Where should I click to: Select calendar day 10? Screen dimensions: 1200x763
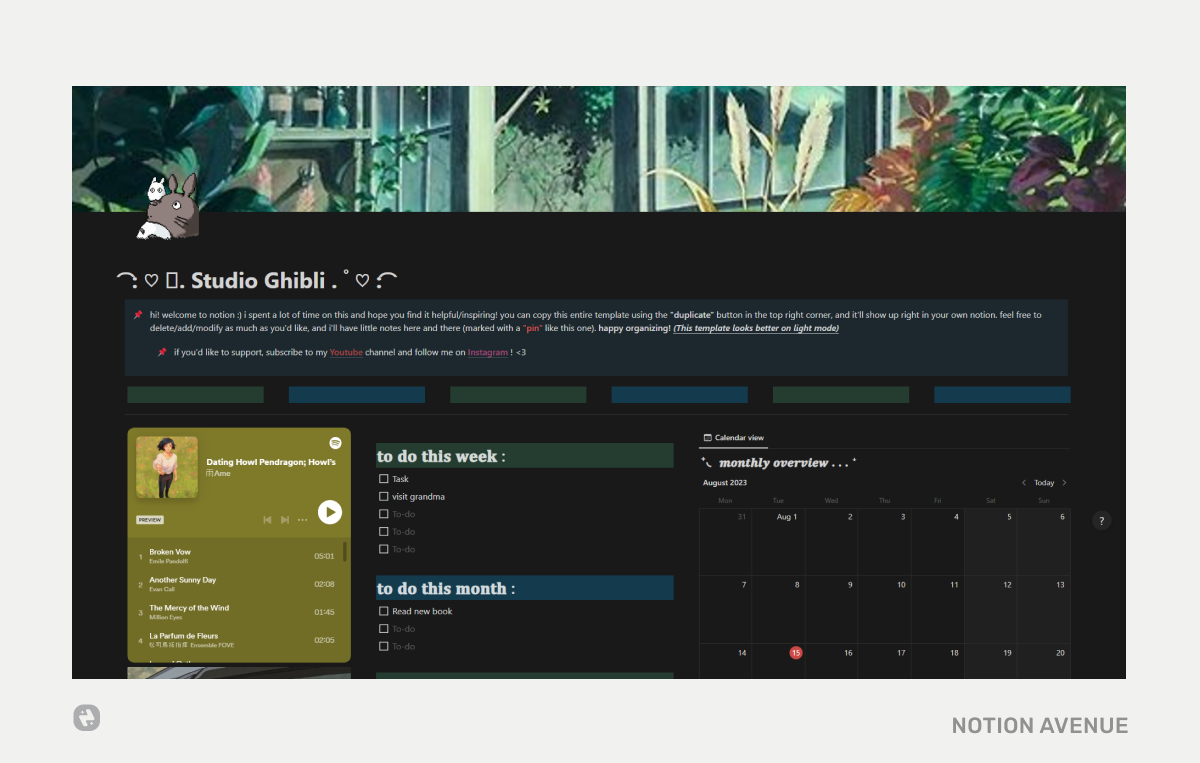coord(885,609)
